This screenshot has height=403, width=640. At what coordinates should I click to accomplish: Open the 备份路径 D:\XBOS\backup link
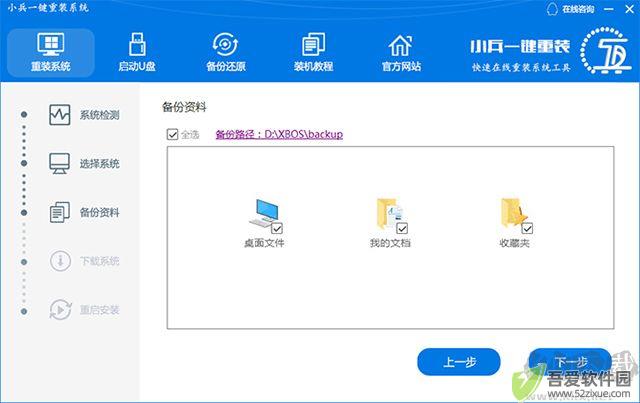(279, 134)
